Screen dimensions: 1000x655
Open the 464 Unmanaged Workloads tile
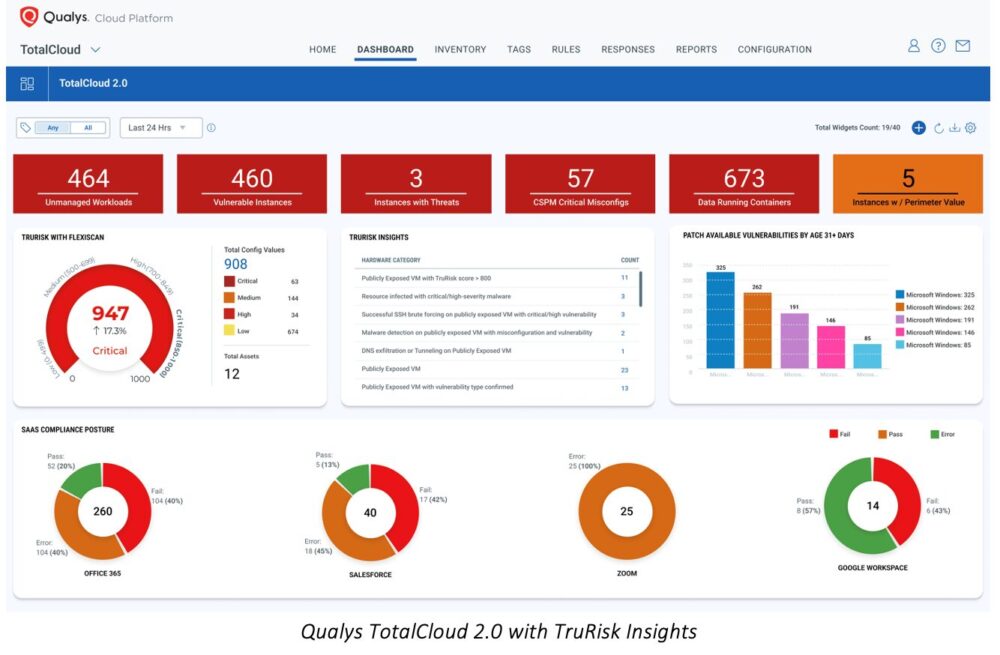(88, 184)
